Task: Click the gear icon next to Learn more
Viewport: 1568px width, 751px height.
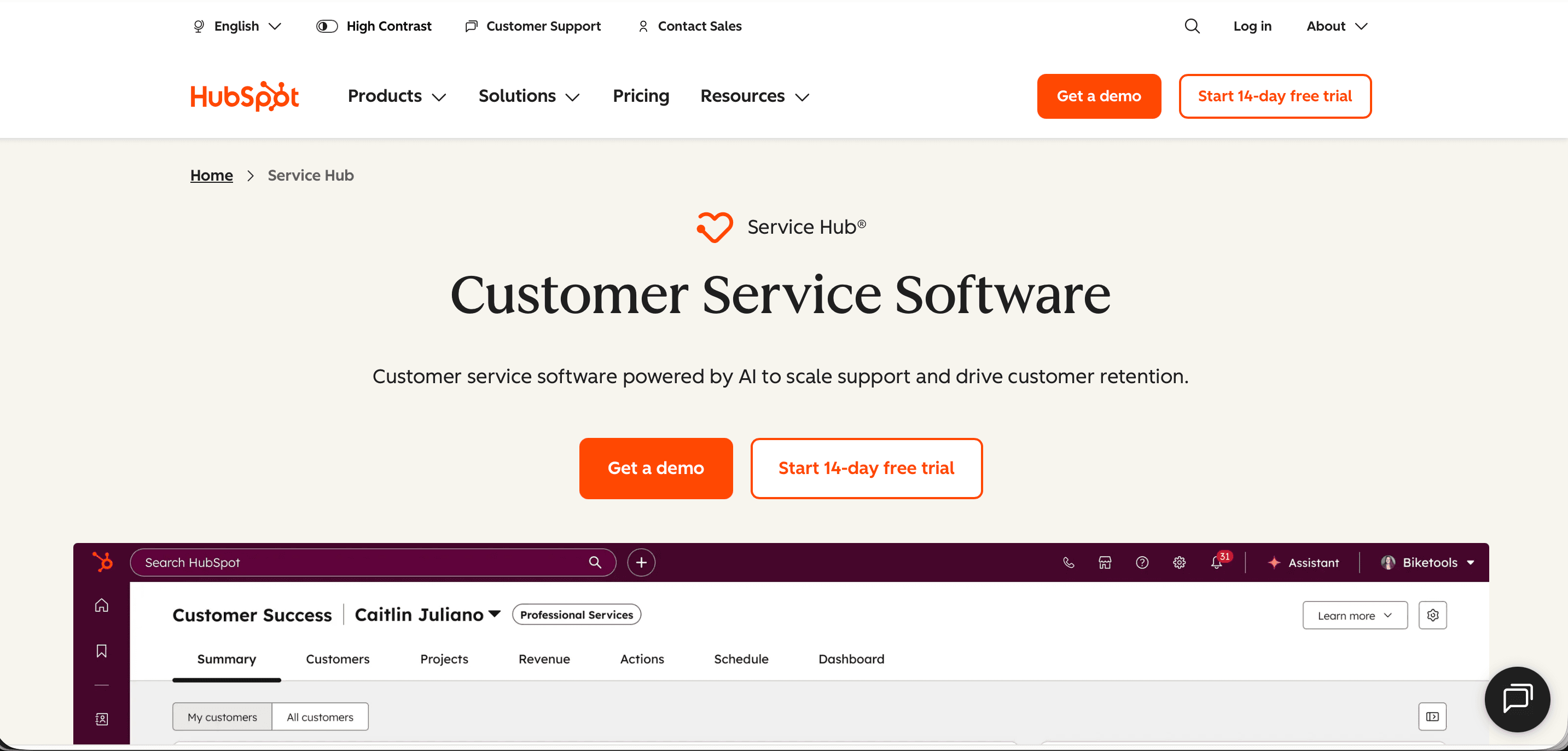Action: [x=1432, y=615]
